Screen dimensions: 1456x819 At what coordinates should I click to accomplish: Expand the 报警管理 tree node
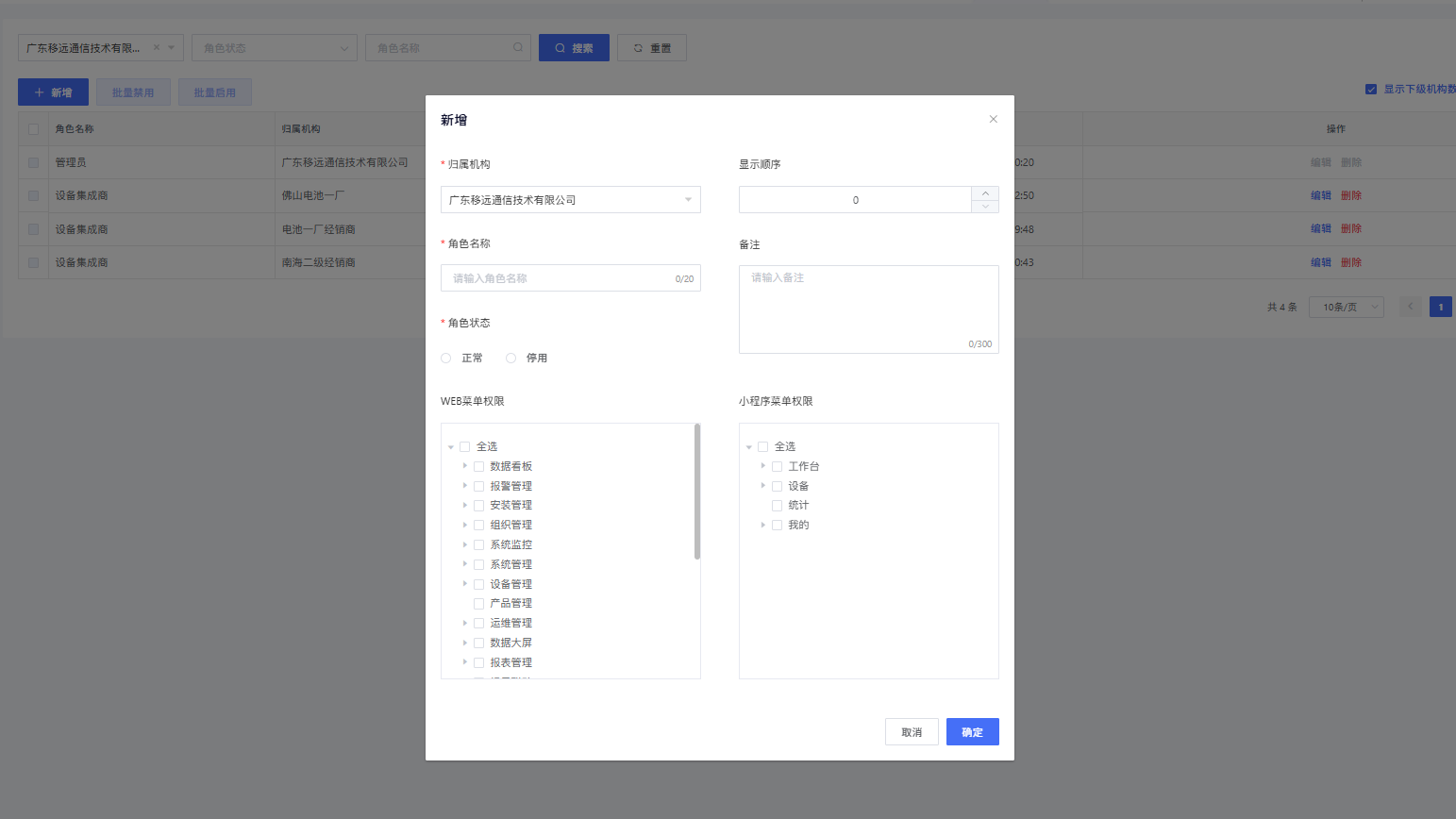(x=465, y=486)
